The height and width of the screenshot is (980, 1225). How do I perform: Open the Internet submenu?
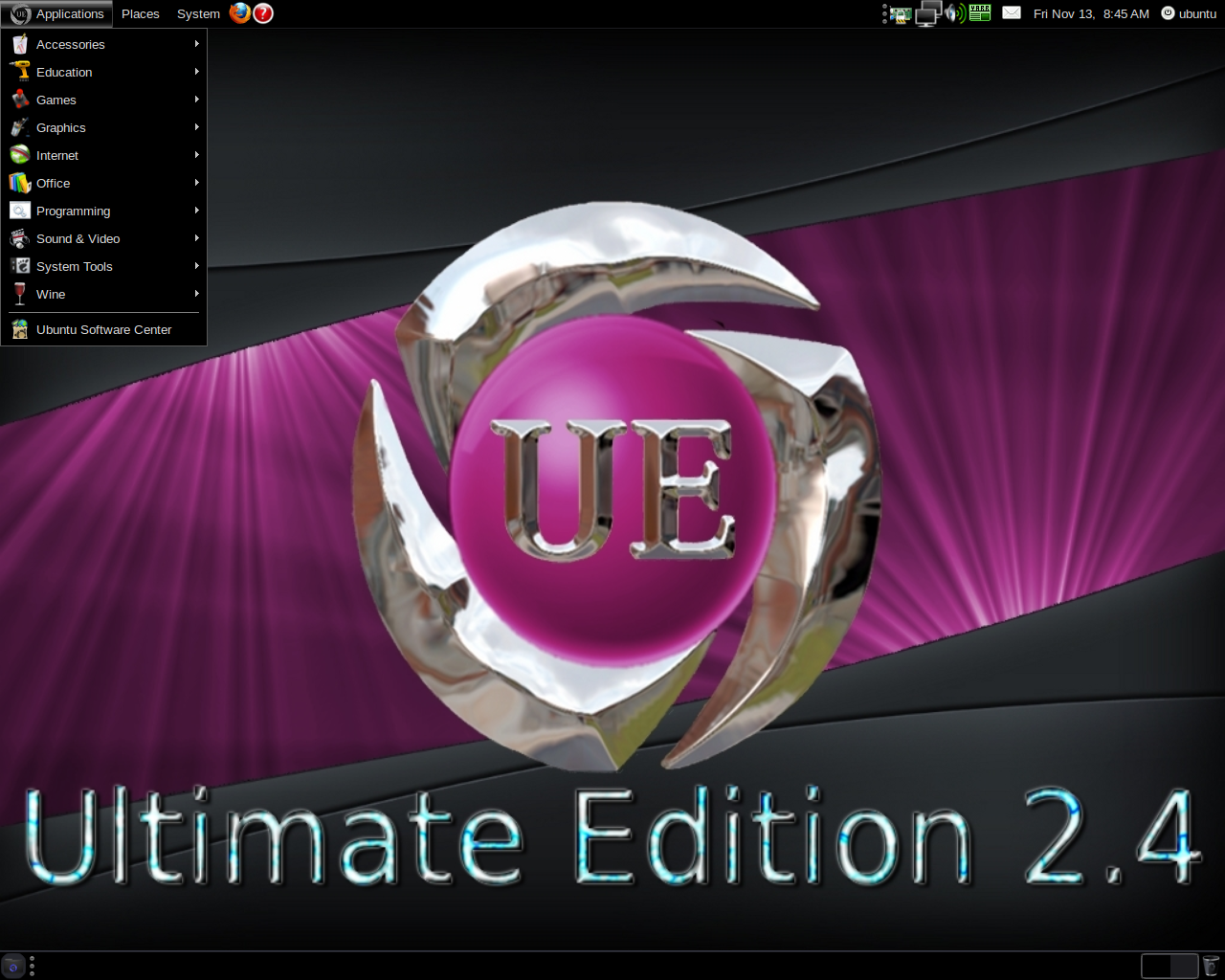point(104,155)
